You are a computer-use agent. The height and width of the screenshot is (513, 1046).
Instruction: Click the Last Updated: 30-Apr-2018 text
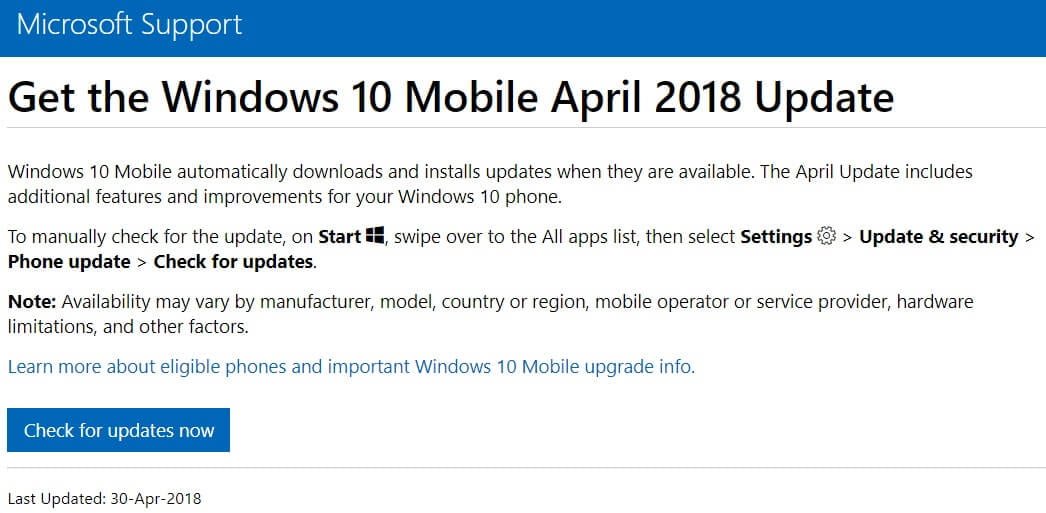coord(104,497)
